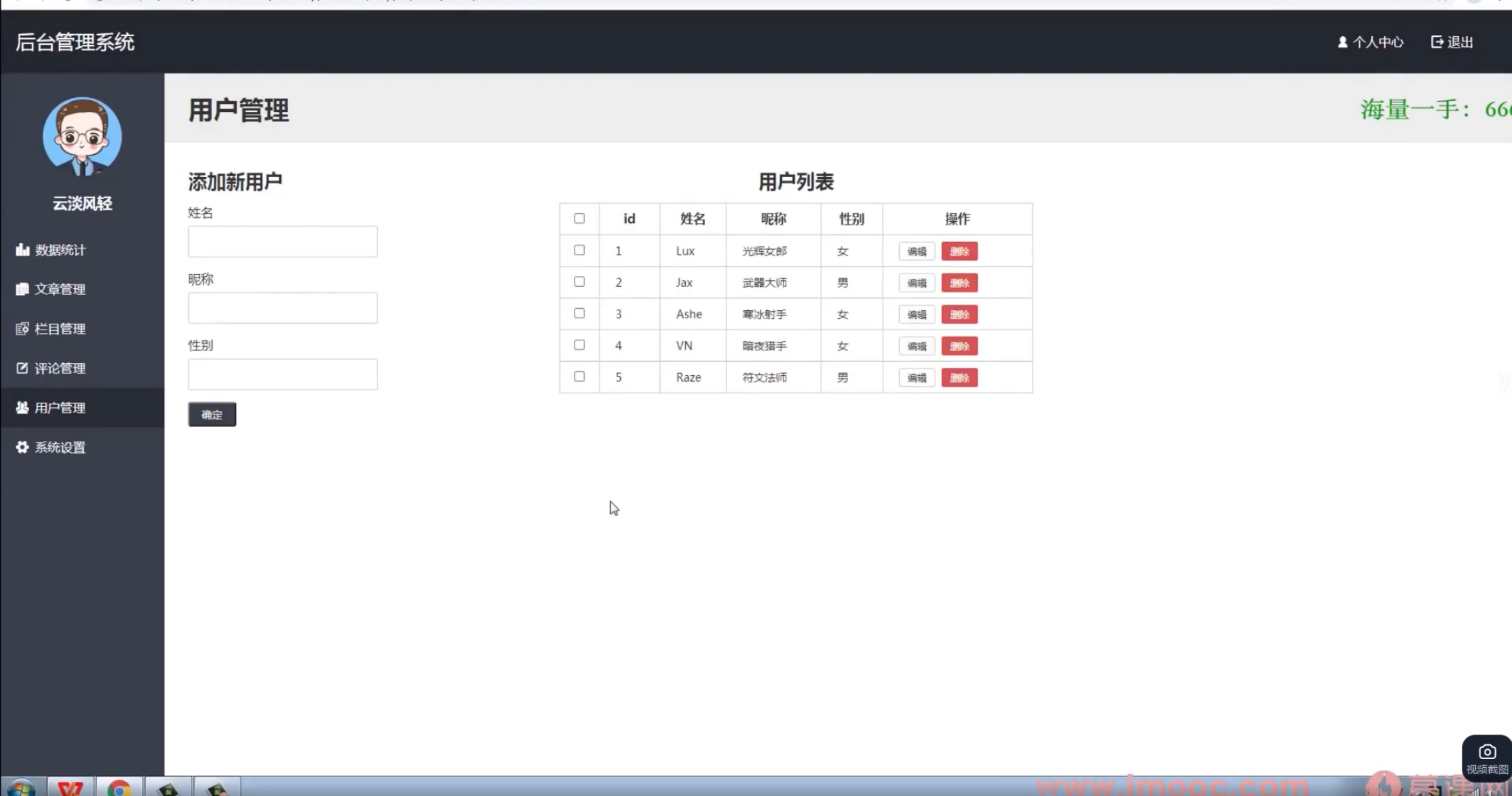Open the WPS taskbar icon
Image resolution: width=1512 pixels, height=796 pixels.
point(70,787)
